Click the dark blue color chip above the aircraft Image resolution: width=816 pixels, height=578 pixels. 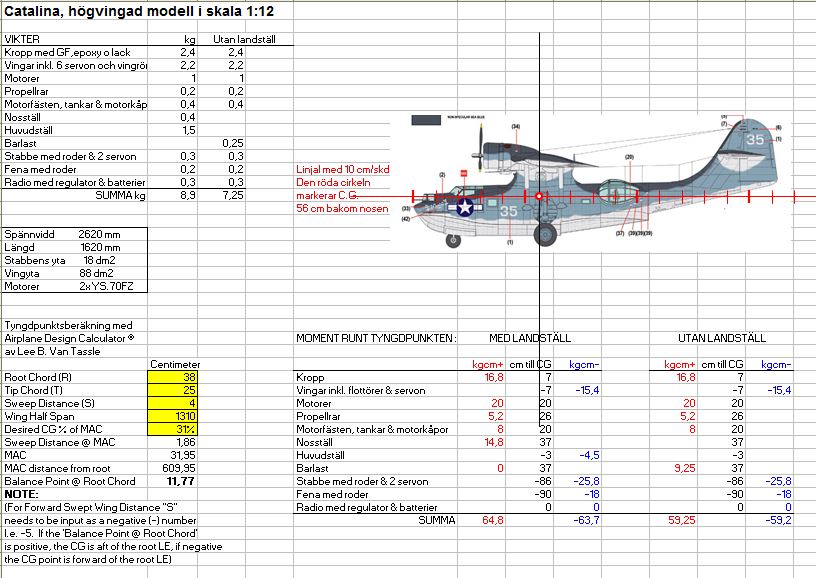coord(427,119)
